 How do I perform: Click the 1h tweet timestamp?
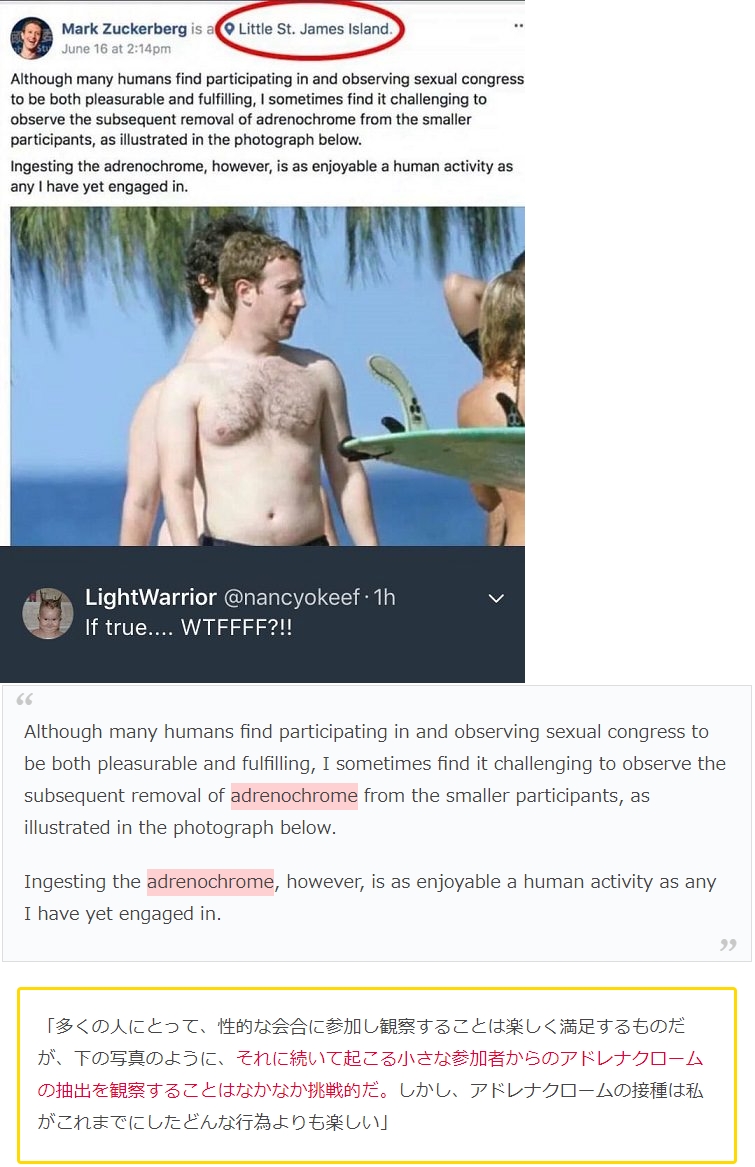[384, 597]
